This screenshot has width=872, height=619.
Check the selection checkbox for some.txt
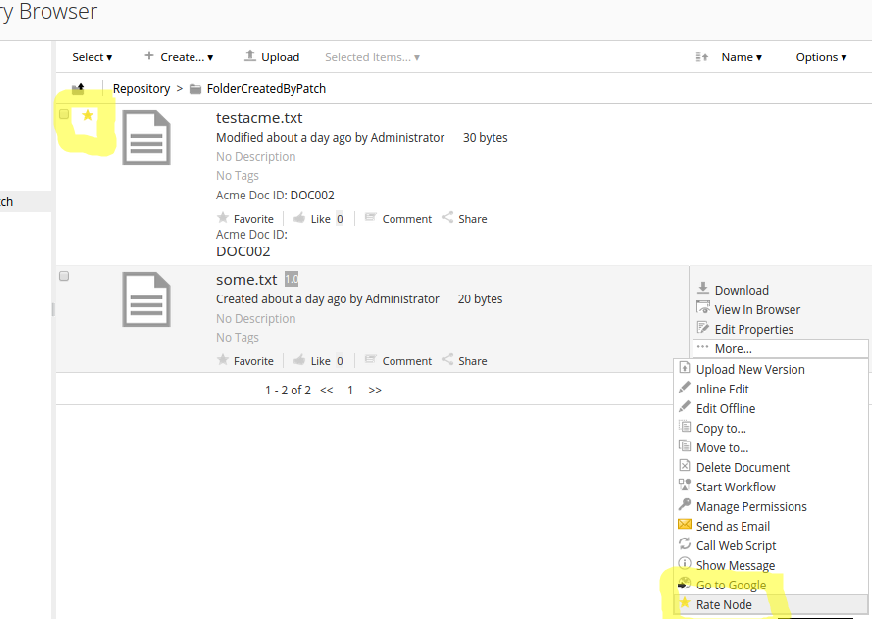[x=64, y=276]
